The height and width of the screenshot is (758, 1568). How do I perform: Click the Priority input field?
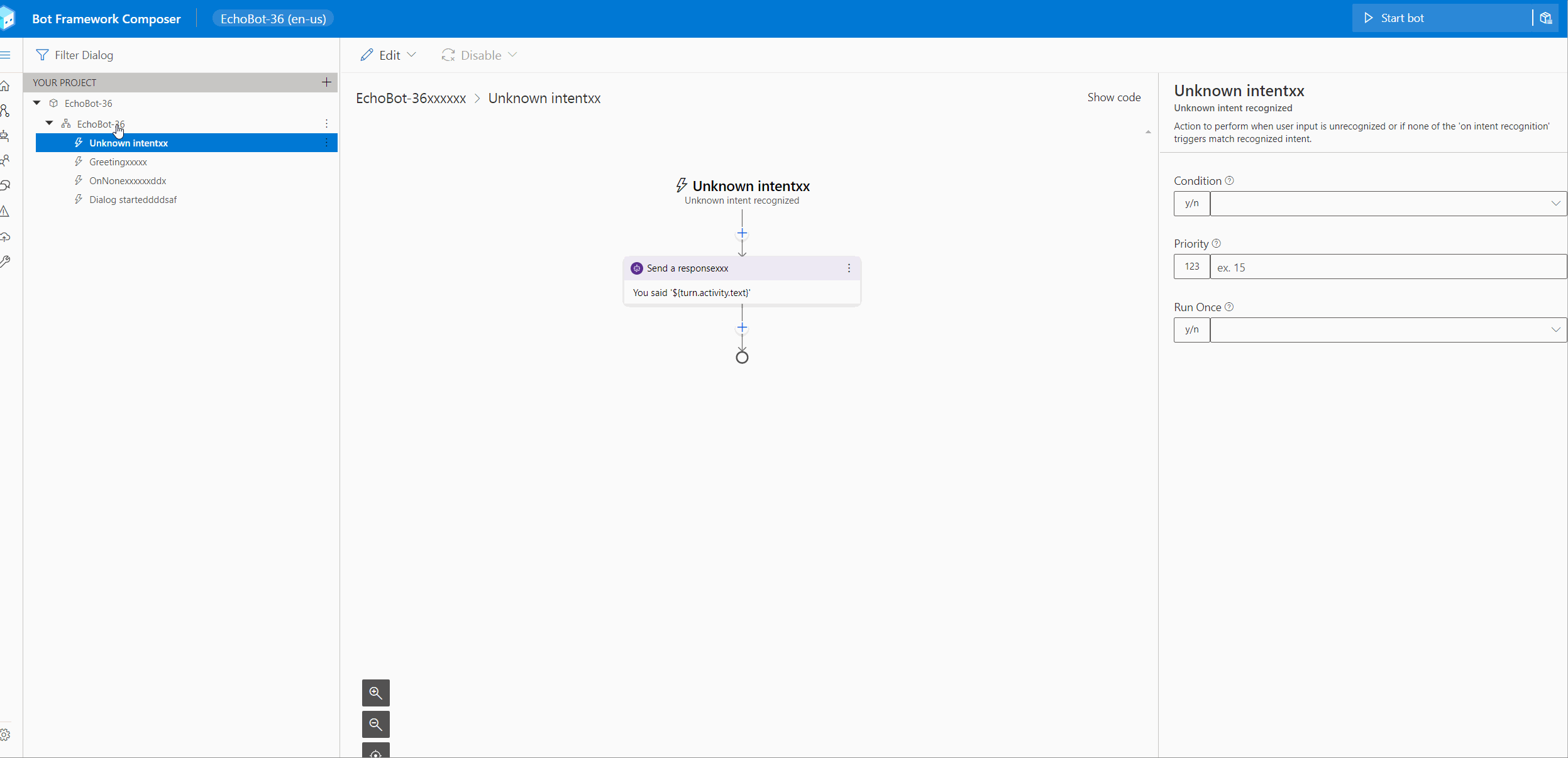(x=1388, y=267)
